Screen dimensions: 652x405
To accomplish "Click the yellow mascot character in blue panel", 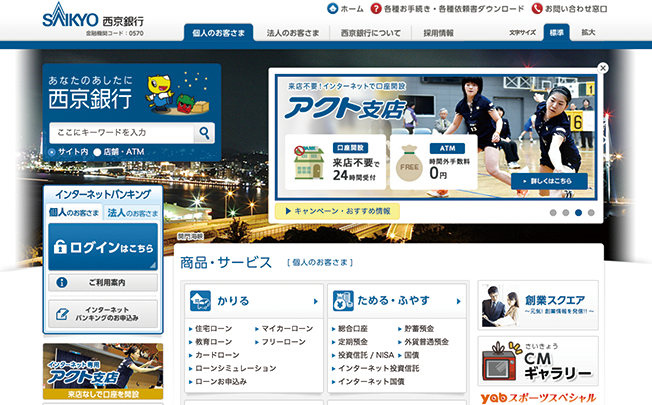I will 160,93.
